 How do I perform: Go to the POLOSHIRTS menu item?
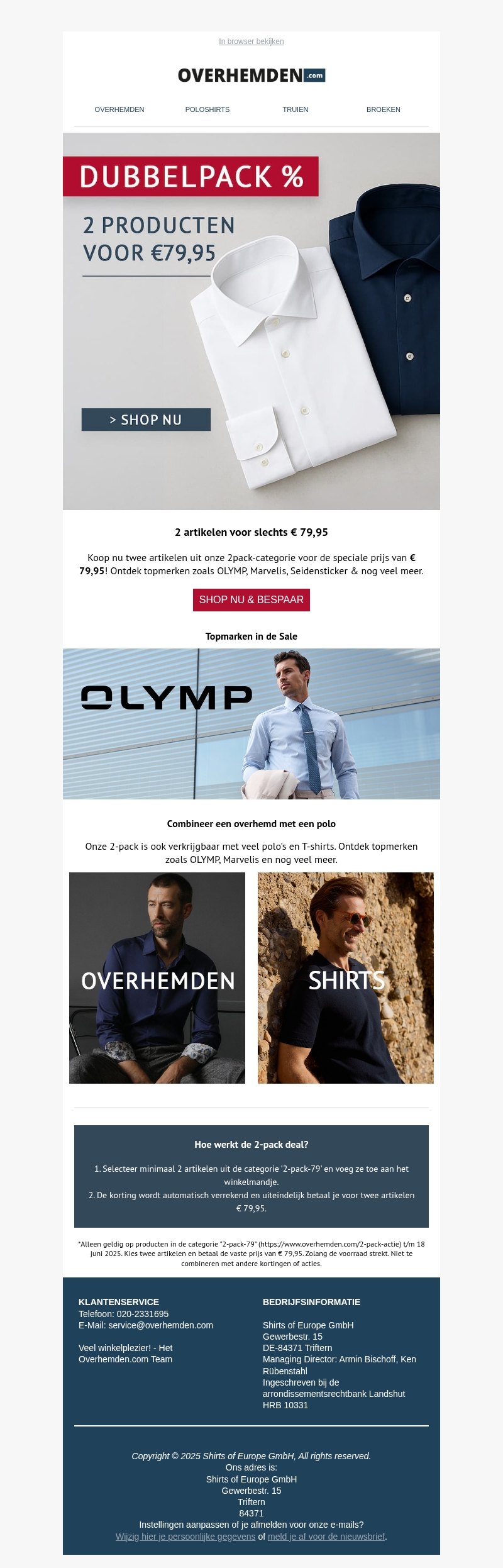[x=207, y=109]
